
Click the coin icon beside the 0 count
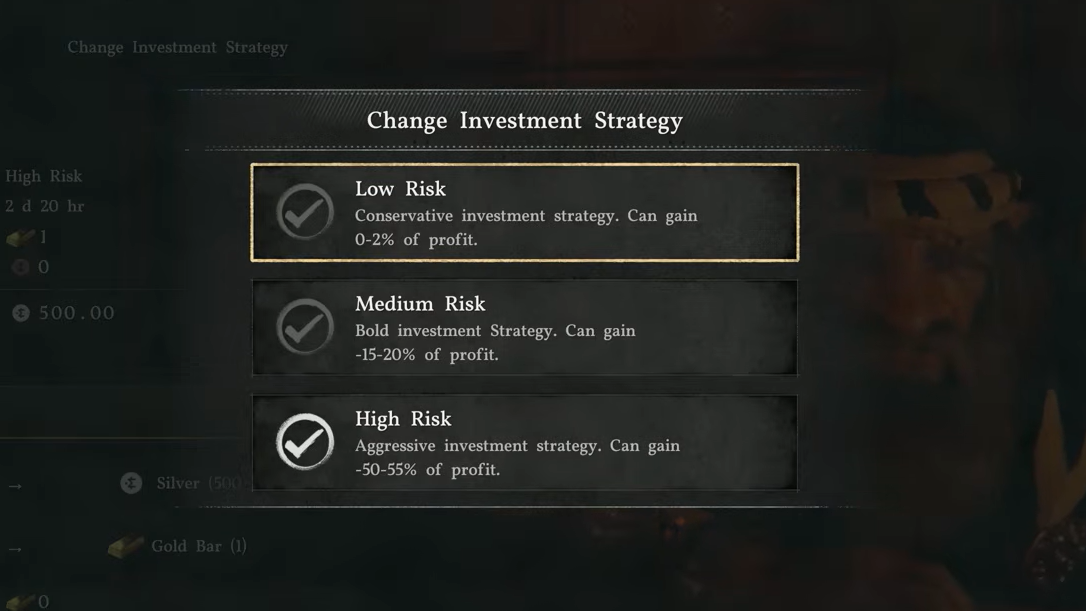tap(20, 267)
